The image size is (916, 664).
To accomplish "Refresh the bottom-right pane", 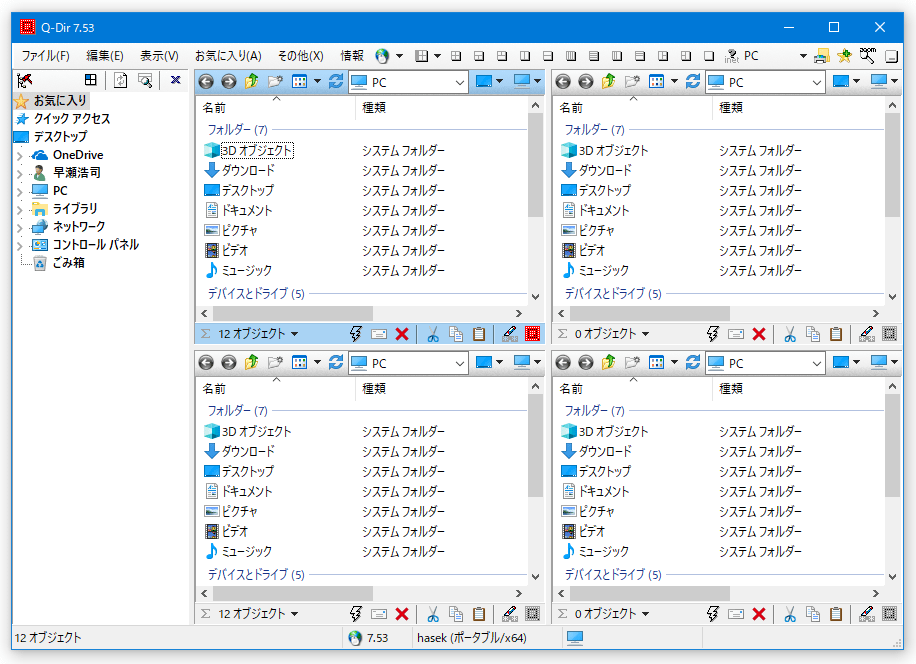I will point(693,362).
